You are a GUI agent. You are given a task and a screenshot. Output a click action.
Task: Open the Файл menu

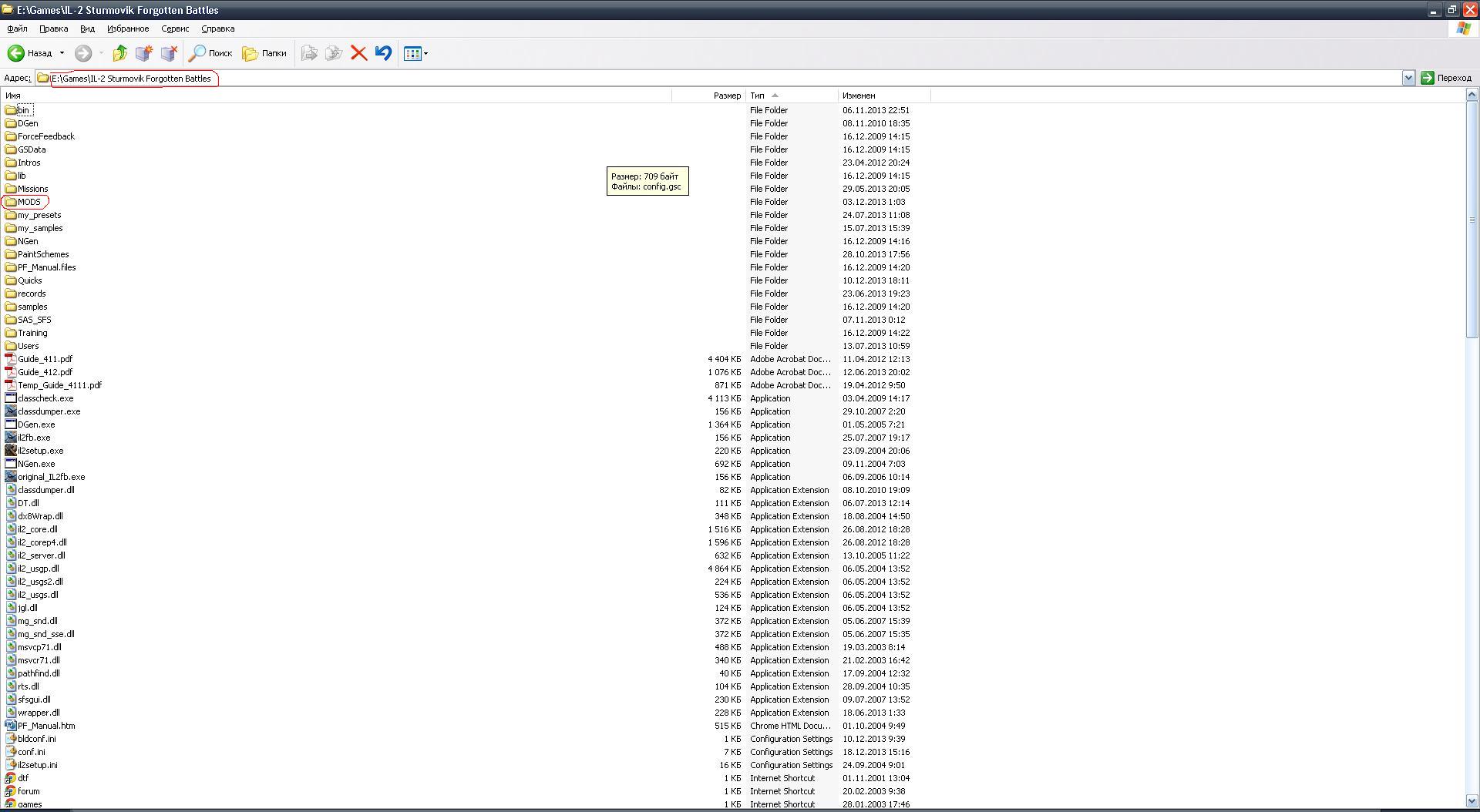(17, 29)
